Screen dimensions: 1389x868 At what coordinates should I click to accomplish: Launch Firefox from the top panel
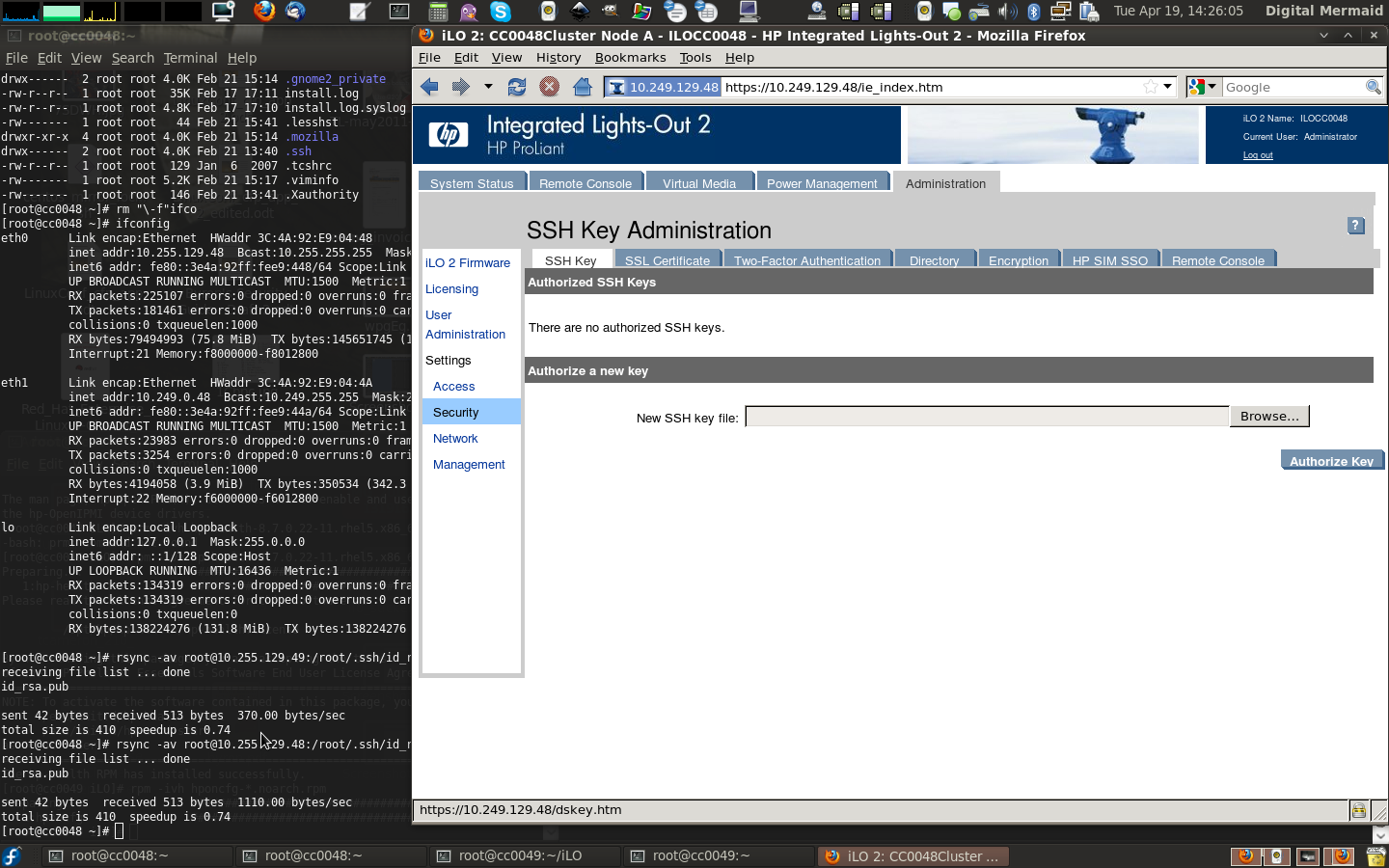click(x=263, y=12)
